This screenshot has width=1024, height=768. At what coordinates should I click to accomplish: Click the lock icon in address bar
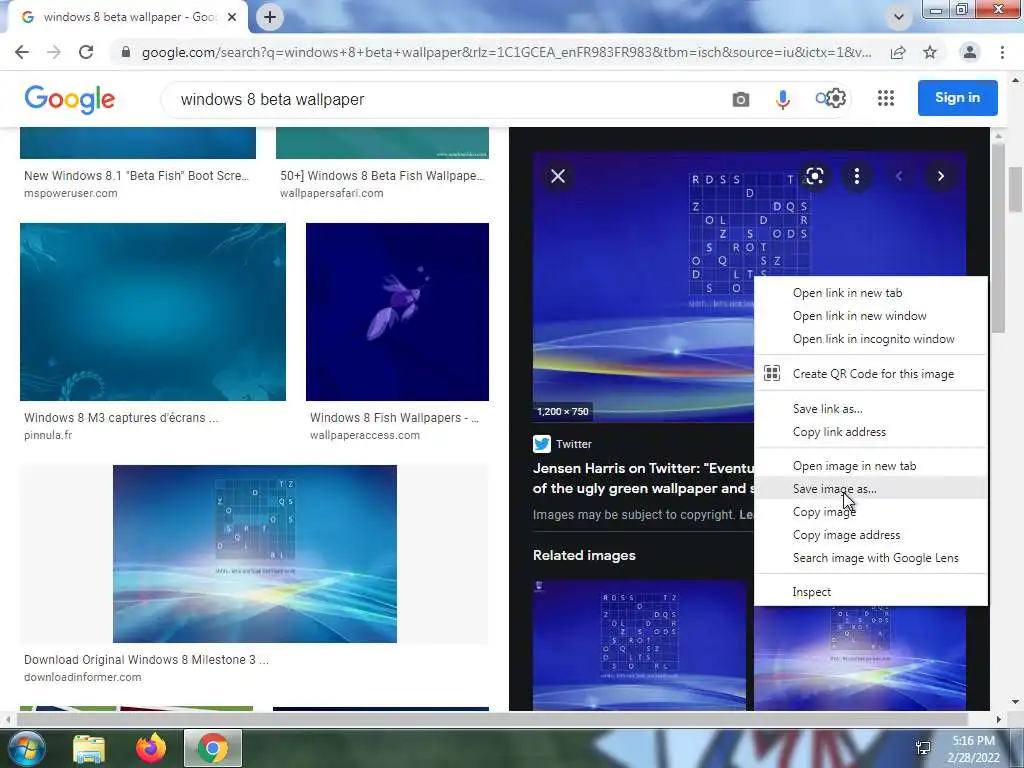click(126, 52)
